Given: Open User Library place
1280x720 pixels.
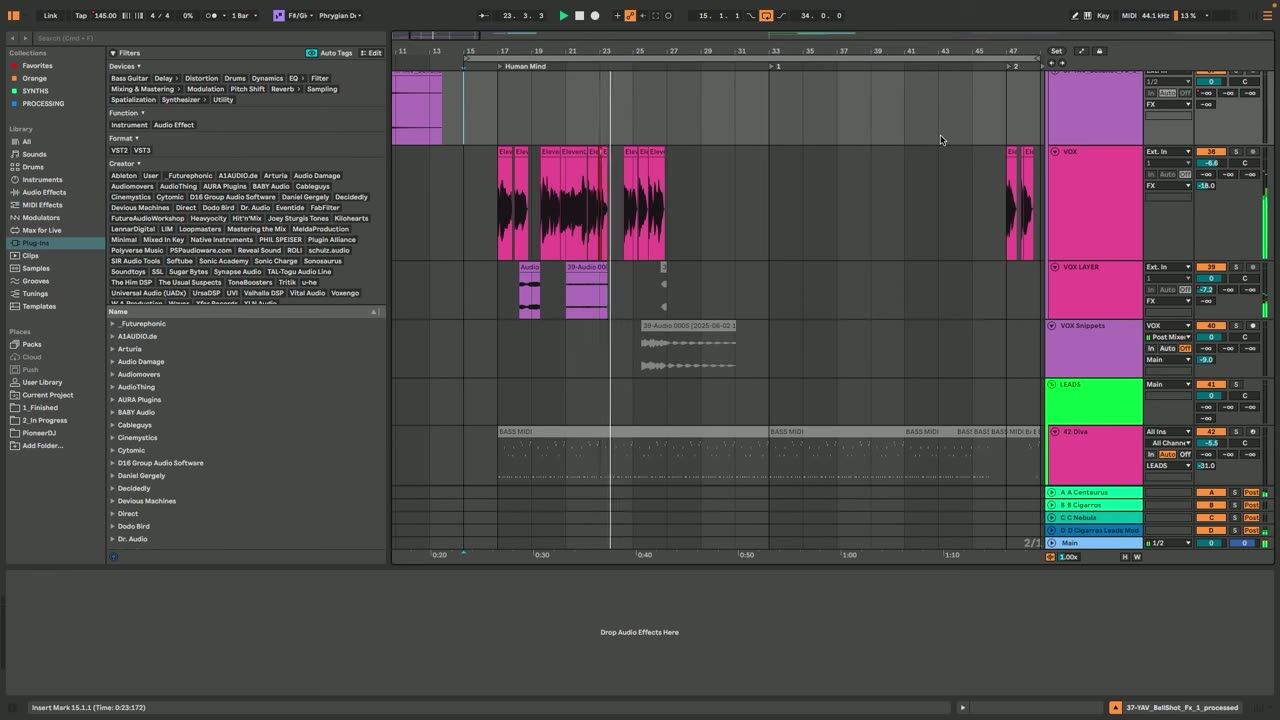Looking at the screenshot, I should (x=42, y=382).
